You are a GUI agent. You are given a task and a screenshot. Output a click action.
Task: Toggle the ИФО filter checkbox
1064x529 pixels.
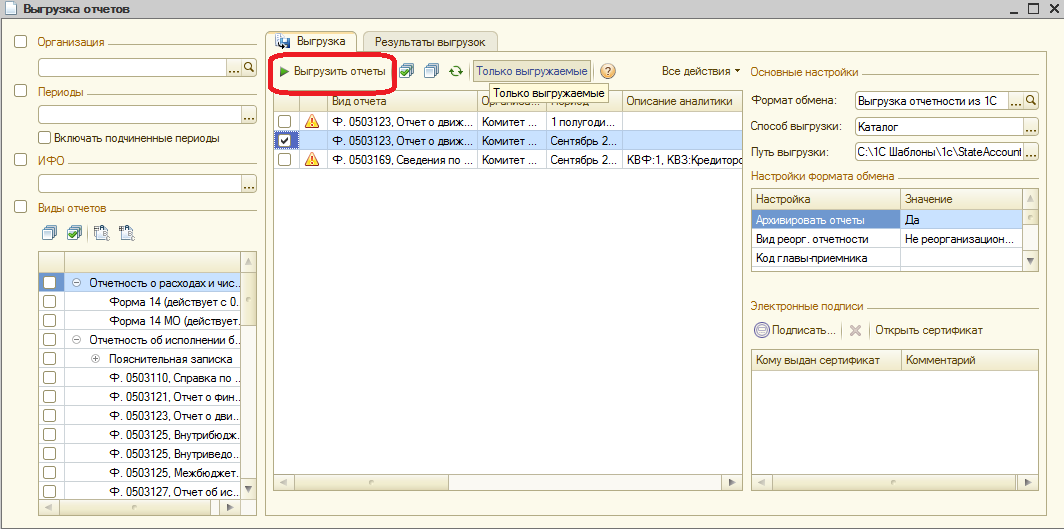pos(21,160)
